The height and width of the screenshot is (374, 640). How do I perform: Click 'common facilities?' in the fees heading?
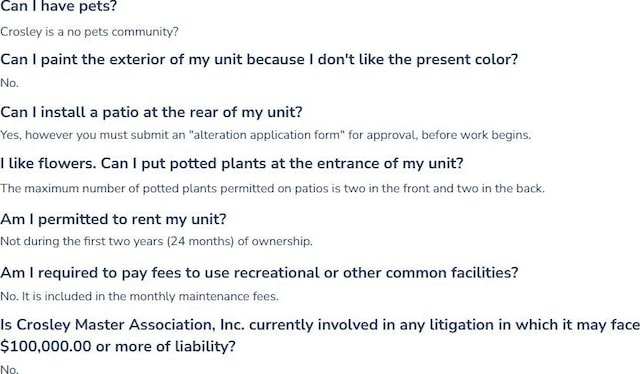click(451, 273)
